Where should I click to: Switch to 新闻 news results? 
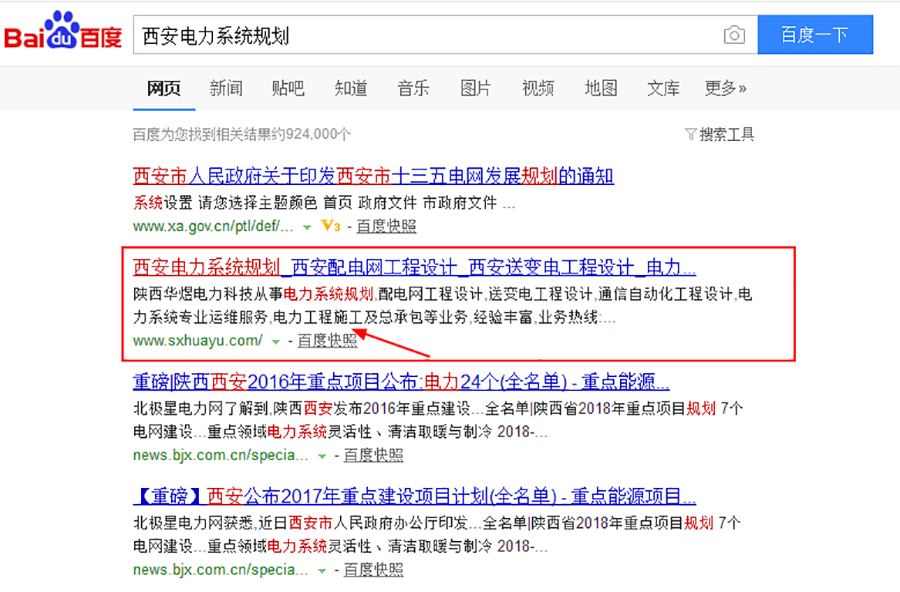[x=226, y=88]
